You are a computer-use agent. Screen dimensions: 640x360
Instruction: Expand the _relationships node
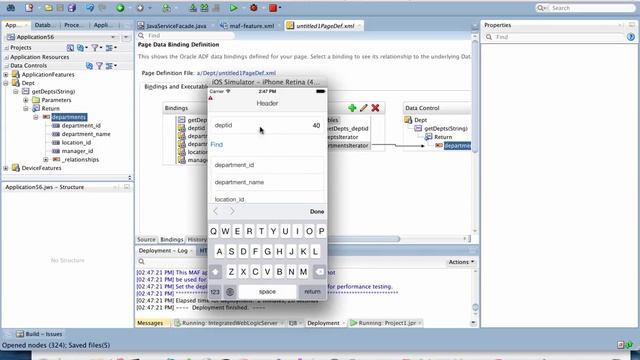pyautogui.click(x=46, y=160)
